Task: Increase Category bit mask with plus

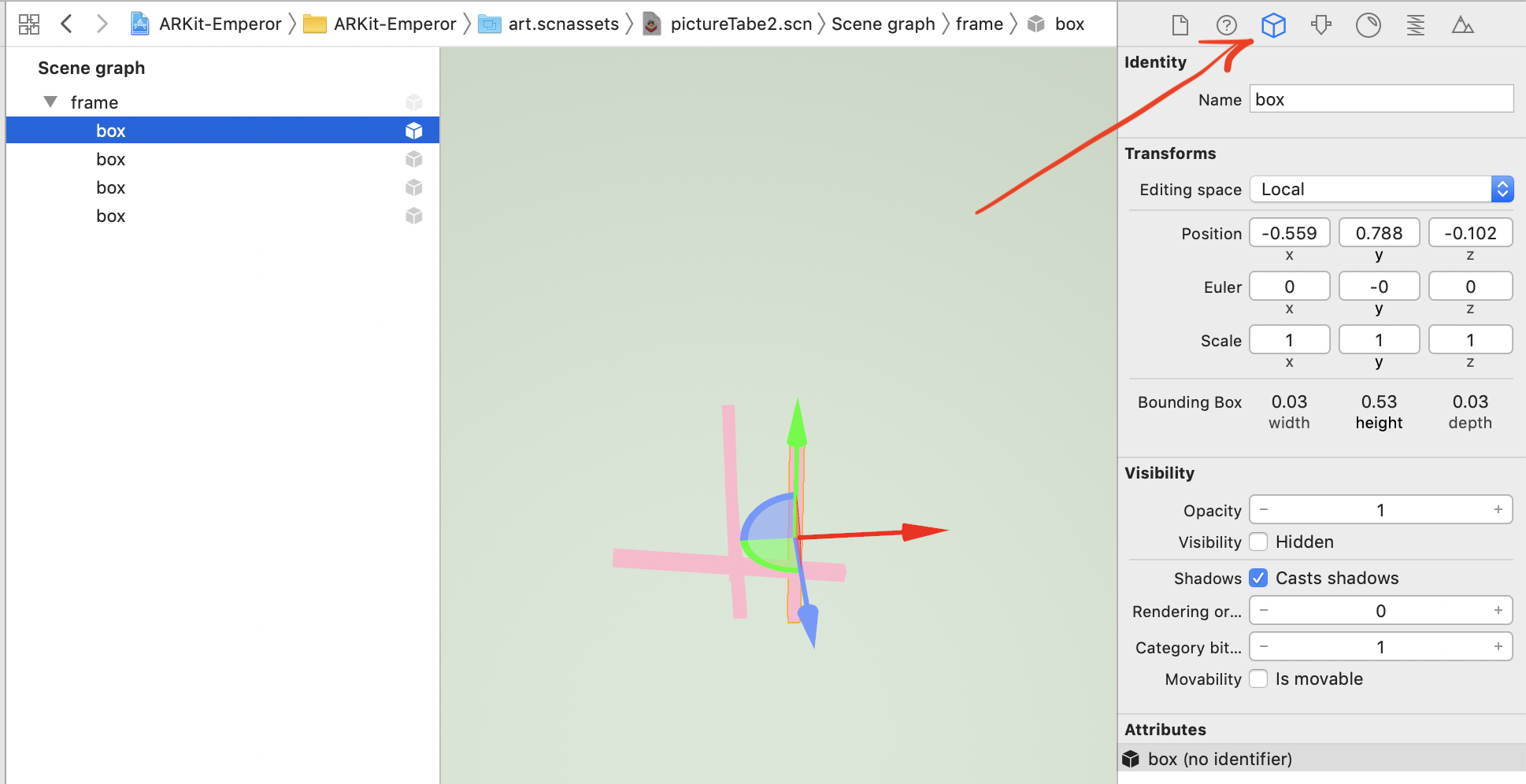Action: coord(1498,647)
